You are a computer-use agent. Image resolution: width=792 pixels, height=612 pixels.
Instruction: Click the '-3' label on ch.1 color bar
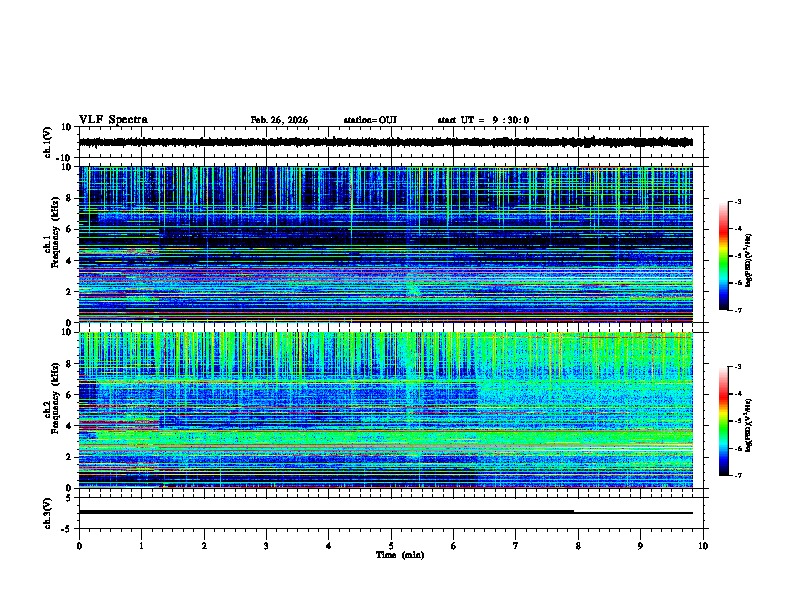(x=737, y=202)
